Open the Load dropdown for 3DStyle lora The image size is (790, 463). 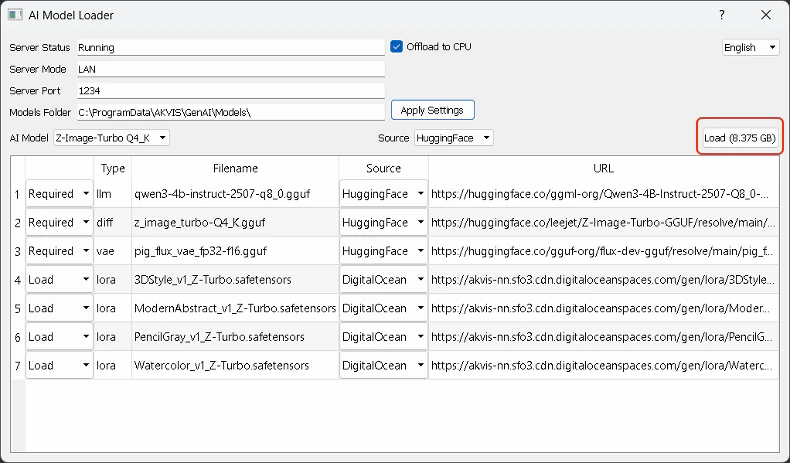[x=59, y=280]
